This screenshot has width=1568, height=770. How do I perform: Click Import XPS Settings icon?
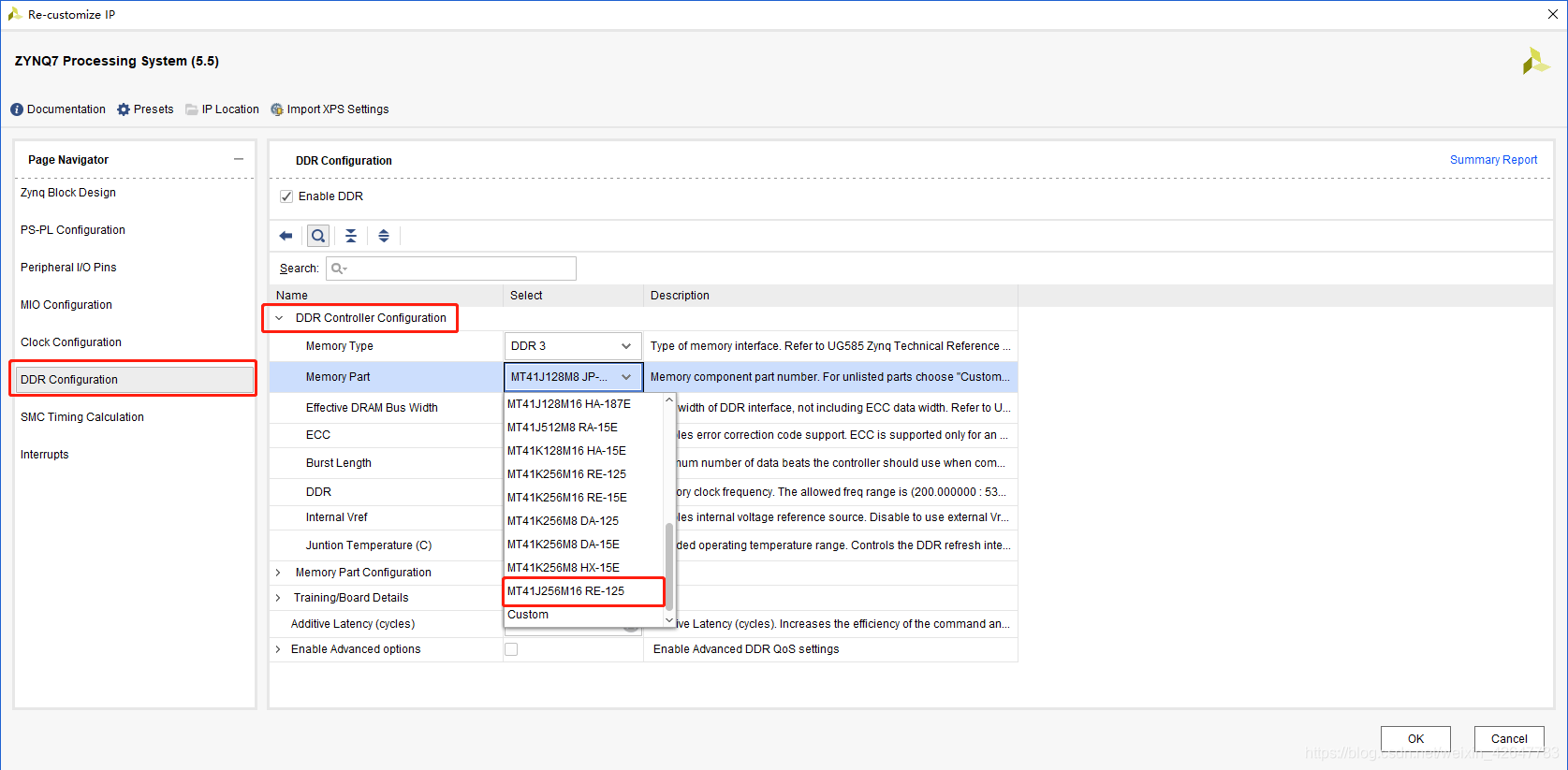(277, 109)
